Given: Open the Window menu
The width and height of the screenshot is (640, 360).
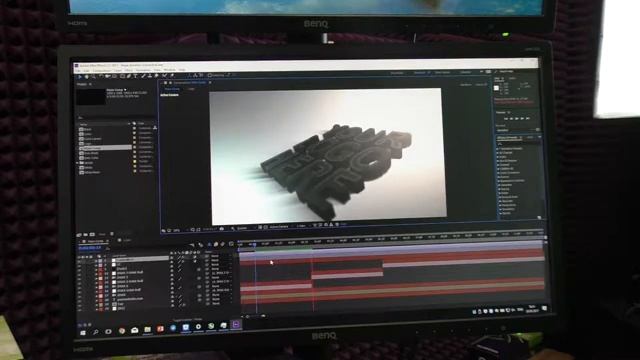Looking at the screenshot, I should (x=169, y=70).
